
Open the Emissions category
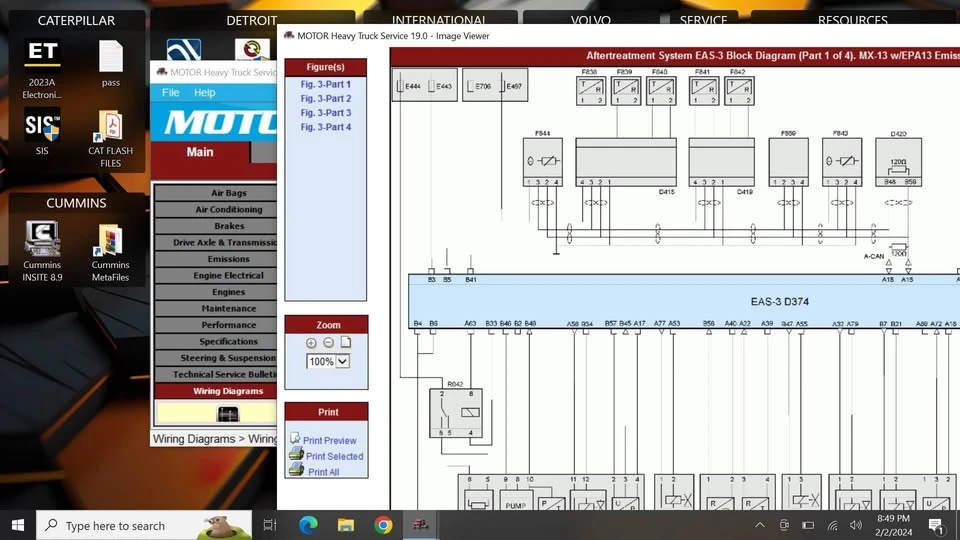click(216, 259)
